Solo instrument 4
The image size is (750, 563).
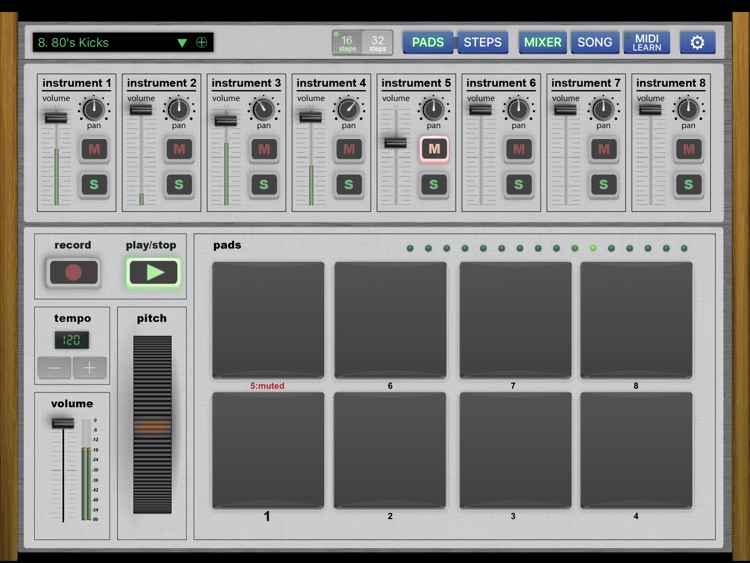349,185
